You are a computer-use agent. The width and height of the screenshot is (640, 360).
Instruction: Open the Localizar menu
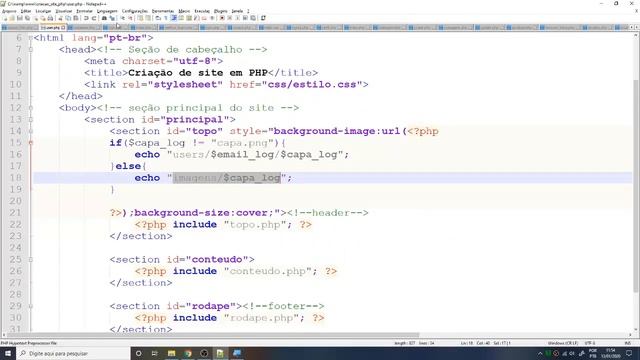[x=43, y=11]
